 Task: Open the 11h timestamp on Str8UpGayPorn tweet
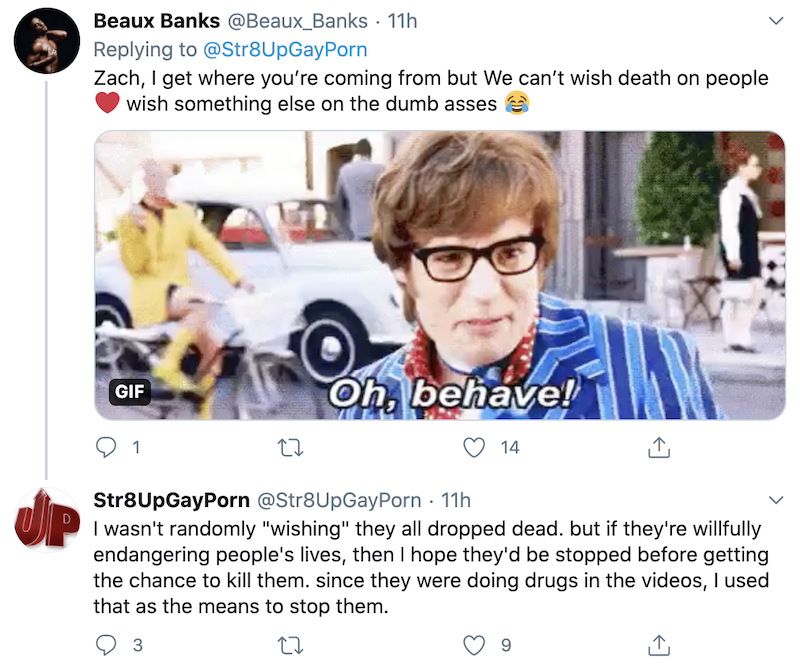(455, 500)
